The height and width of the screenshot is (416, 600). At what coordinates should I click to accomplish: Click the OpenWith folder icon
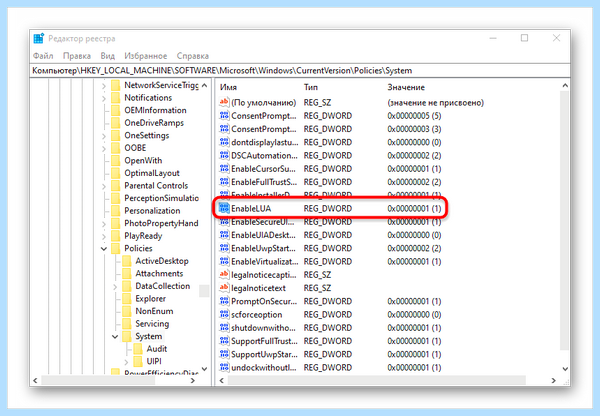(x=116, y=160)
